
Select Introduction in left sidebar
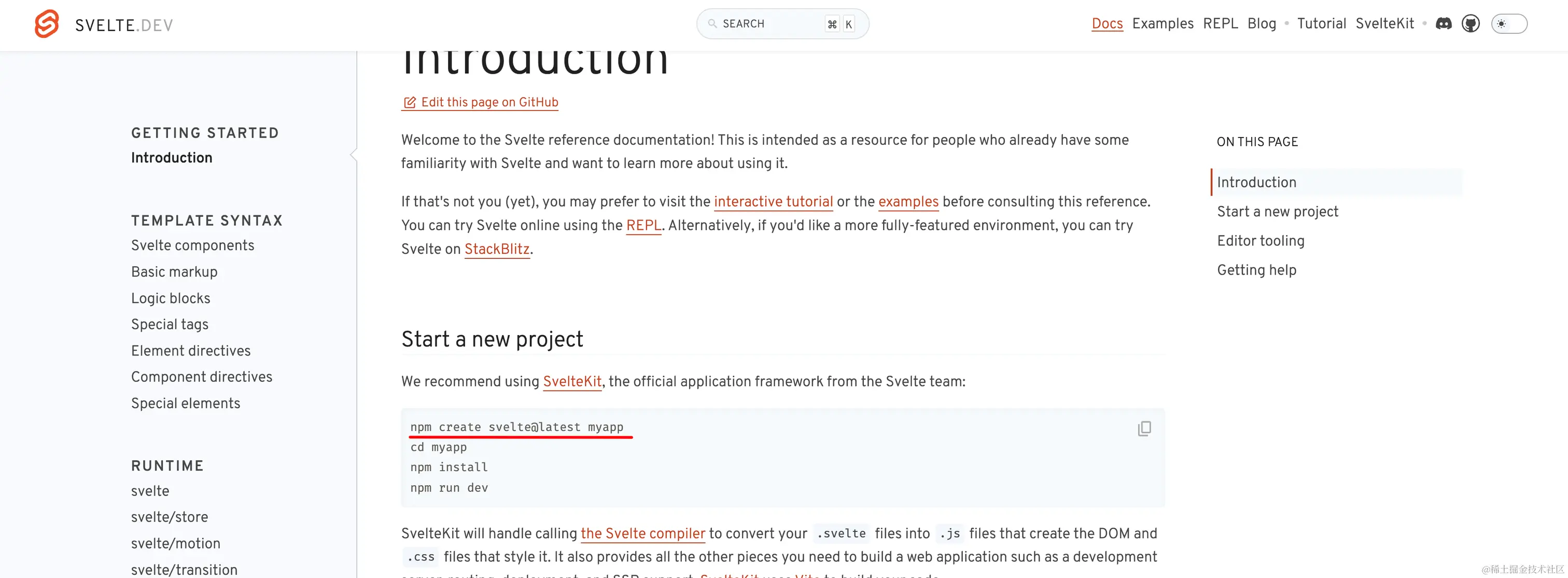click(x=172, y=158)
